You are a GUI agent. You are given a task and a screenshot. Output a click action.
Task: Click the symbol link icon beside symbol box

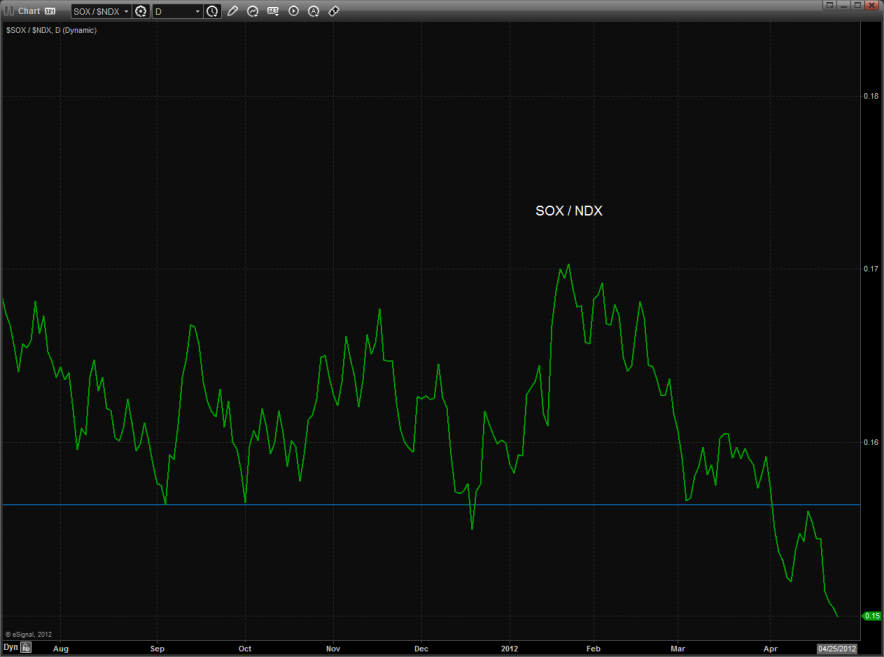pos(141,11)
